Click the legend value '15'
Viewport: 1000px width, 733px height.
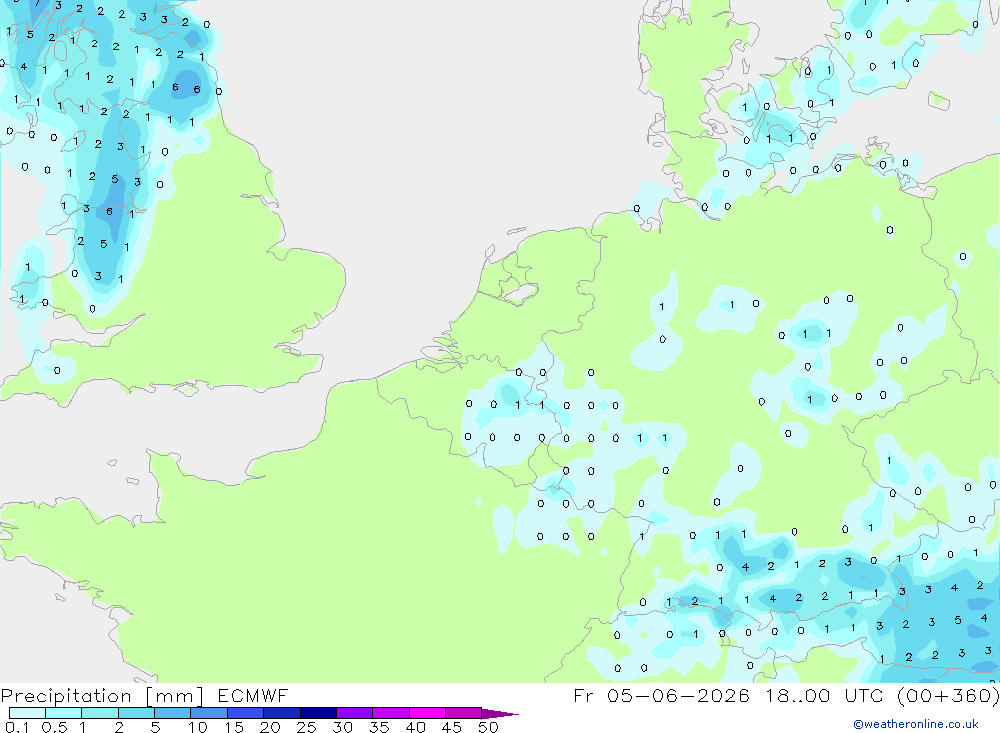tap(233, 727)
